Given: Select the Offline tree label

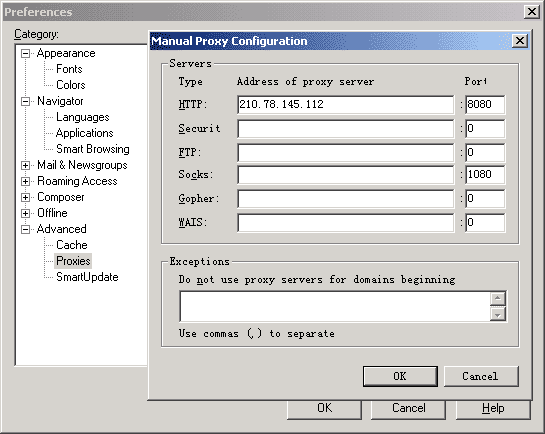Looking at the screenshot, I should coord(52,213).
